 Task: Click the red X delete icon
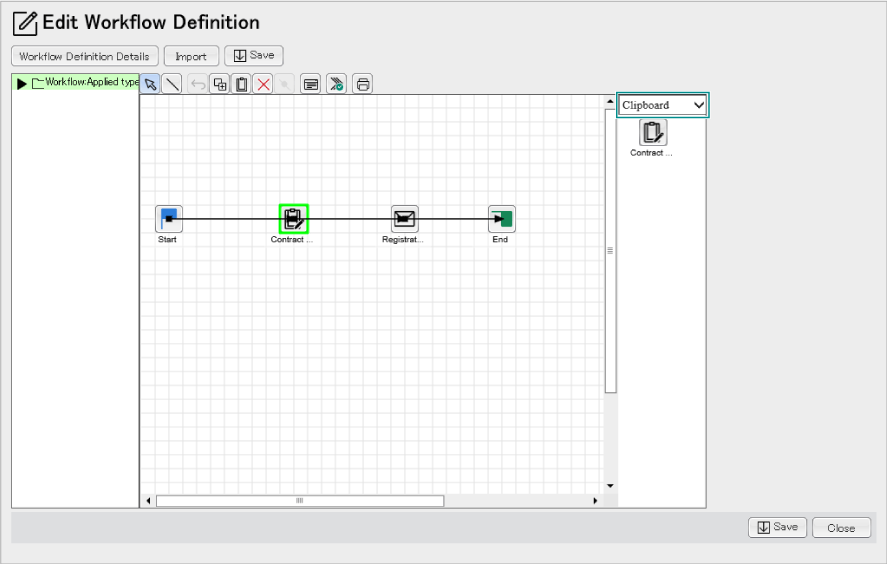[x=263, y=84]
